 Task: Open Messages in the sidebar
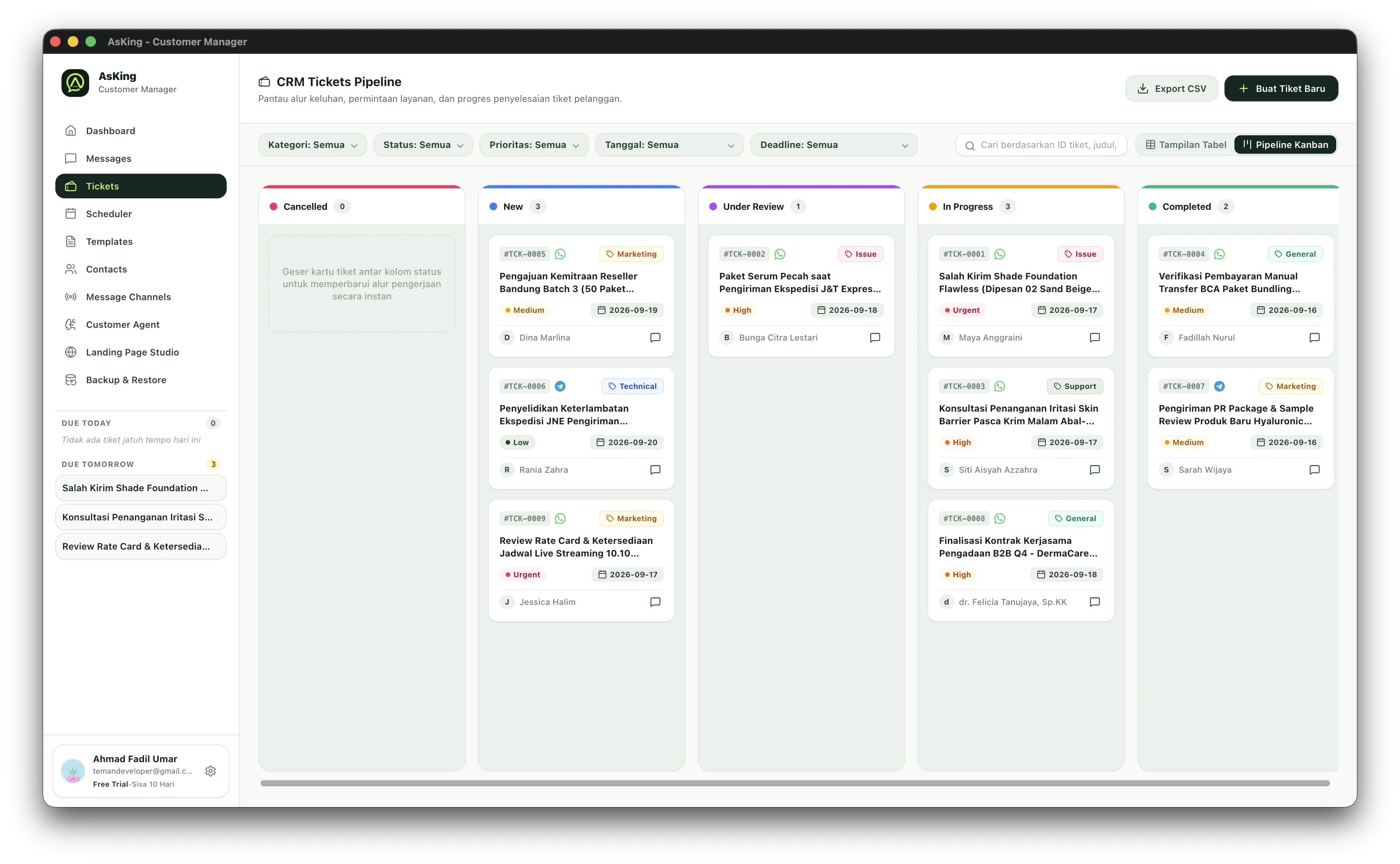(x=141, y=158)
